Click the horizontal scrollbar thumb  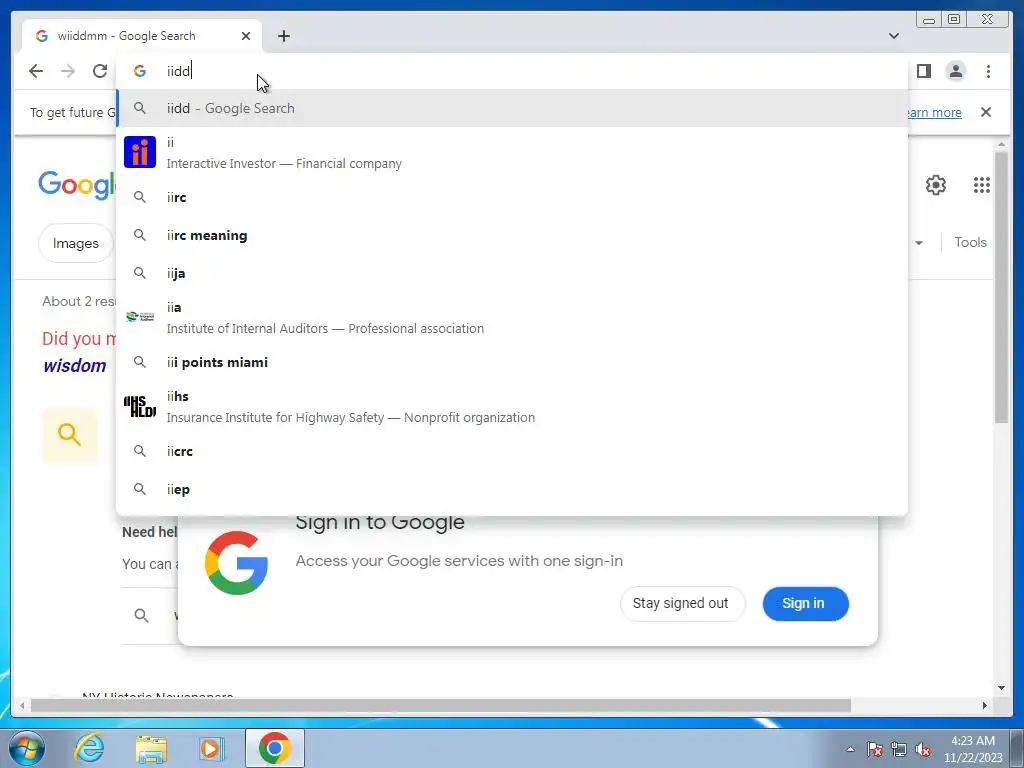point(441,705)
